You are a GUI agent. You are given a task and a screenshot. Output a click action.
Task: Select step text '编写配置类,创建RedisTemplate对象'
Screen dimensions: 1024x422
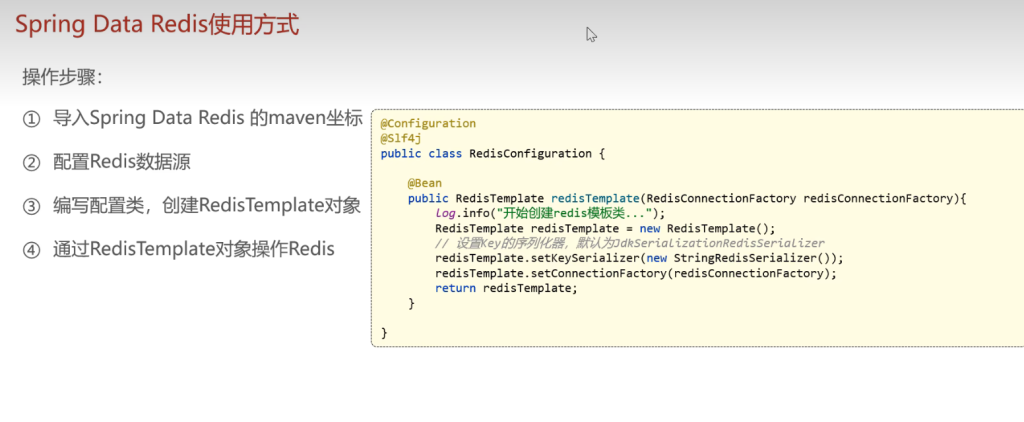(206, 206)
